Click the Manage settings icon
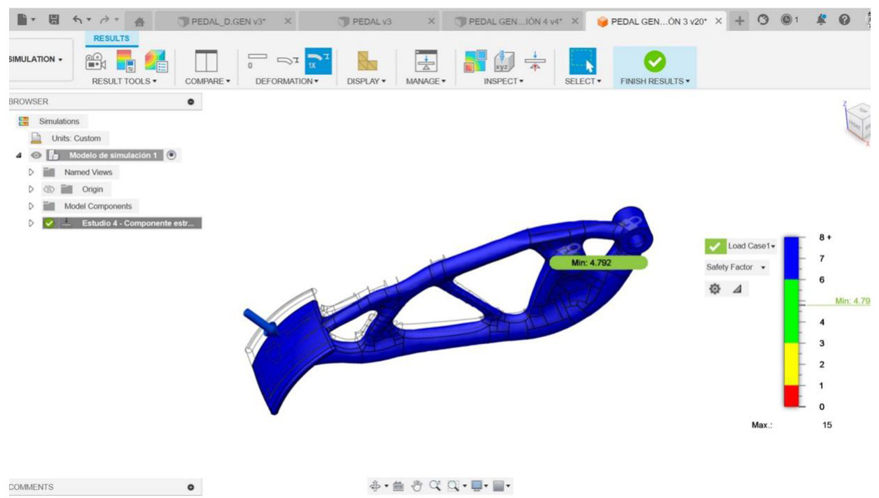This screenshot has height=498, width=879. (426, 61)
